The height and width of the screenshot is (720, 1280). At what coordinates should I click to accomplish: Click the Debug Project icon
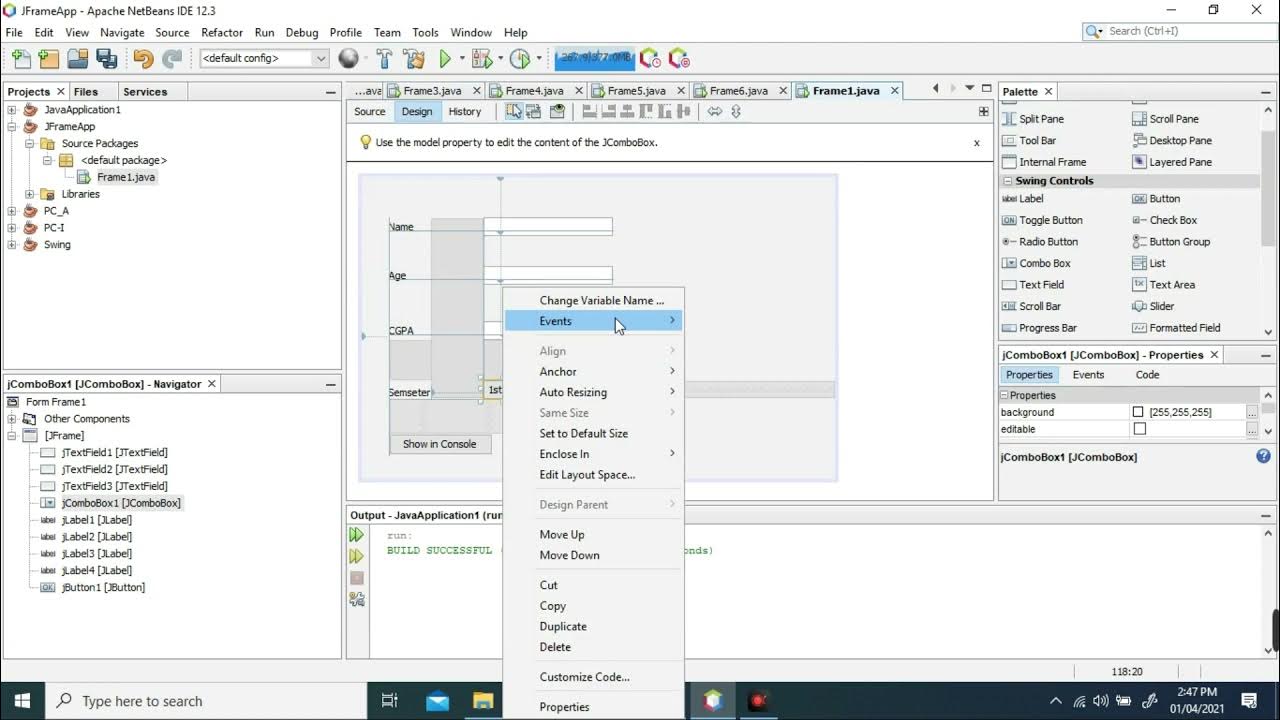click(x=481, y=58)
